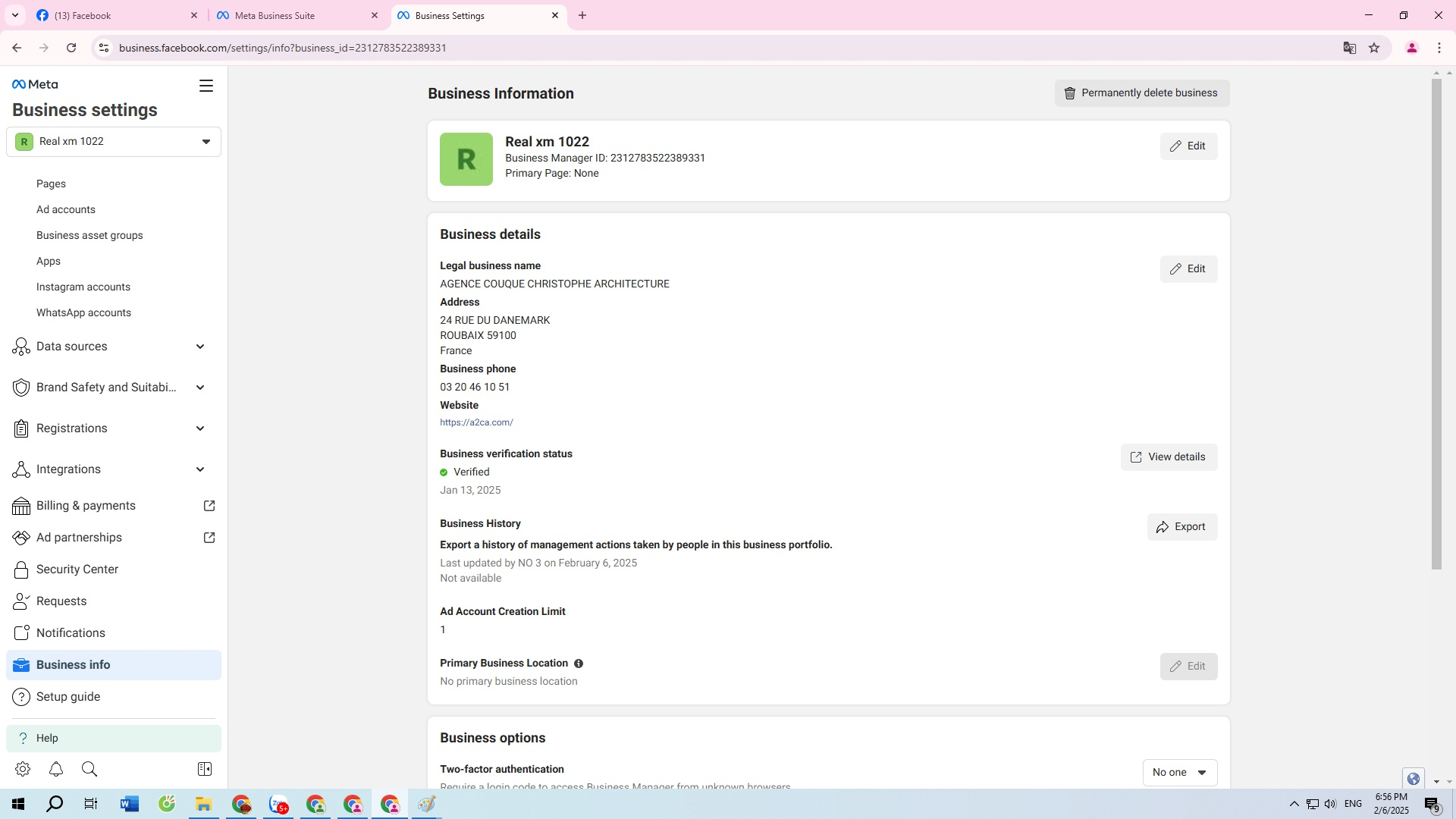View business verification details
This screenshot has width=1456, height=819.
point(1169,457)
